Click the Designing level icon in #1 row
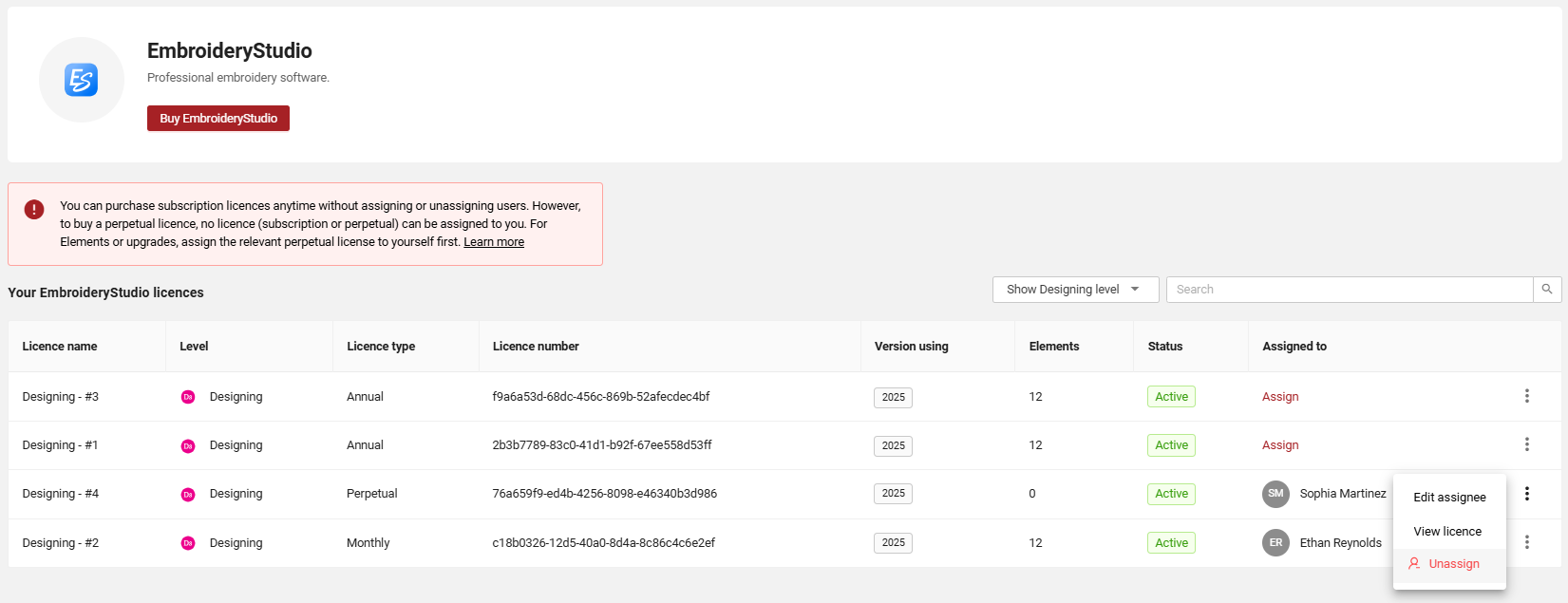The image size is (1568, 603). tap(188, 445)
